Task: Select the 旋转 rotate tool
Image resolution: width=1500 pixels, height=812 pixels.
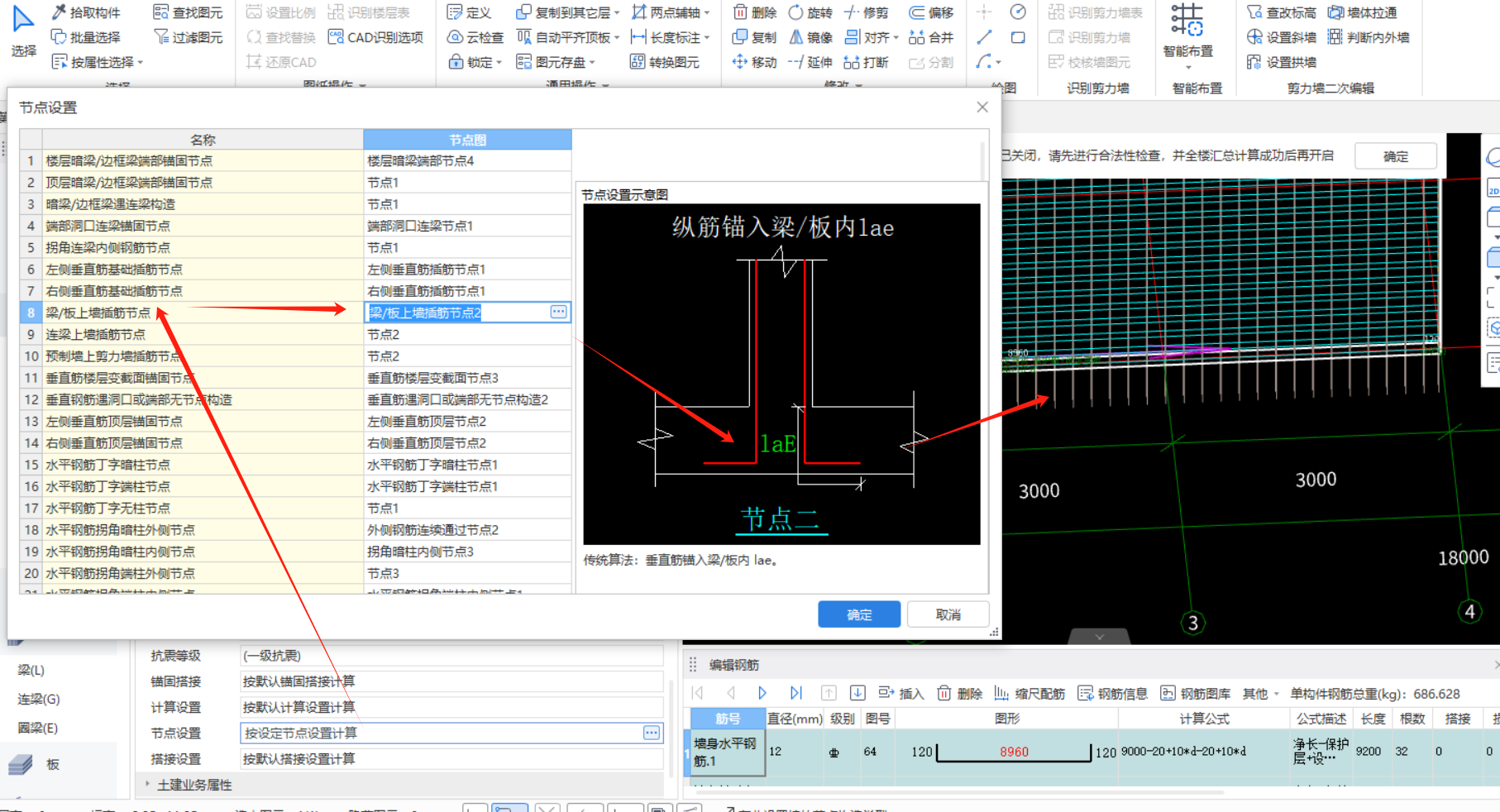Action: 810,12
